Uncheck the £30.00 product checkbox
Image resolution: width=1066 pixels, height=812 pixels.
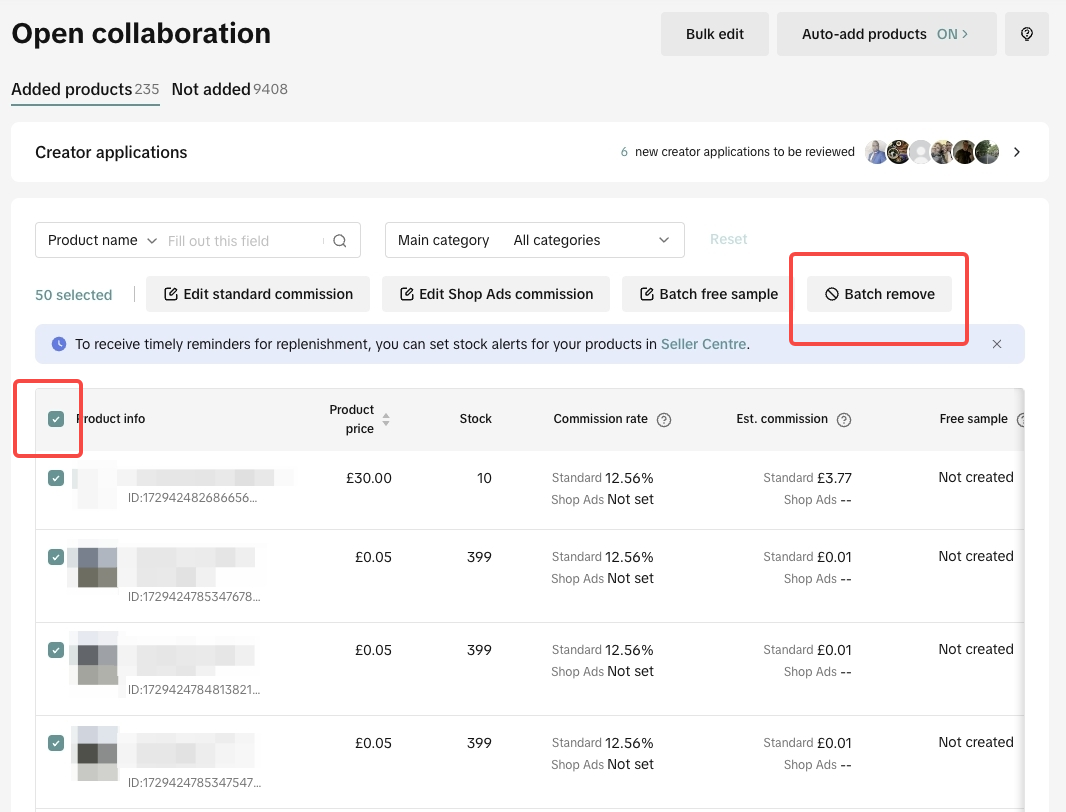[56, 479]
